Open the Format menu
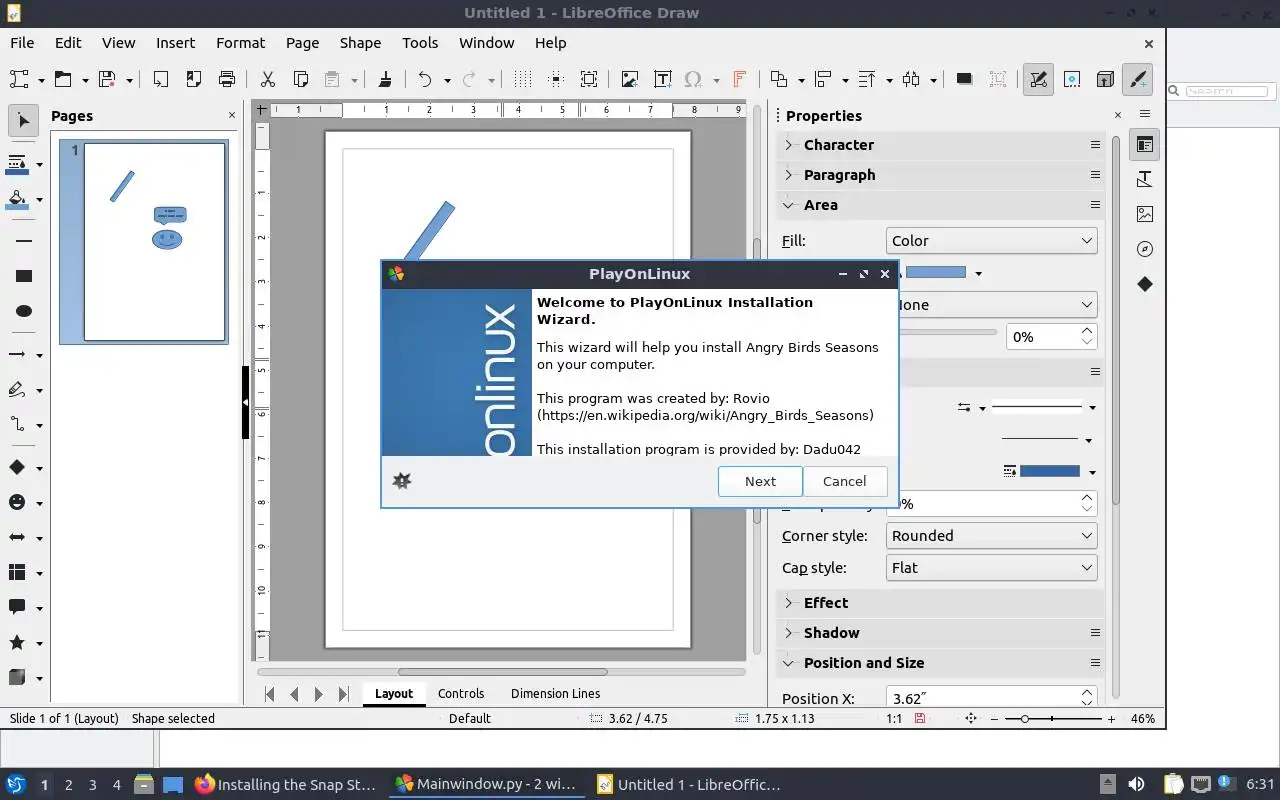 click(240, 43)
